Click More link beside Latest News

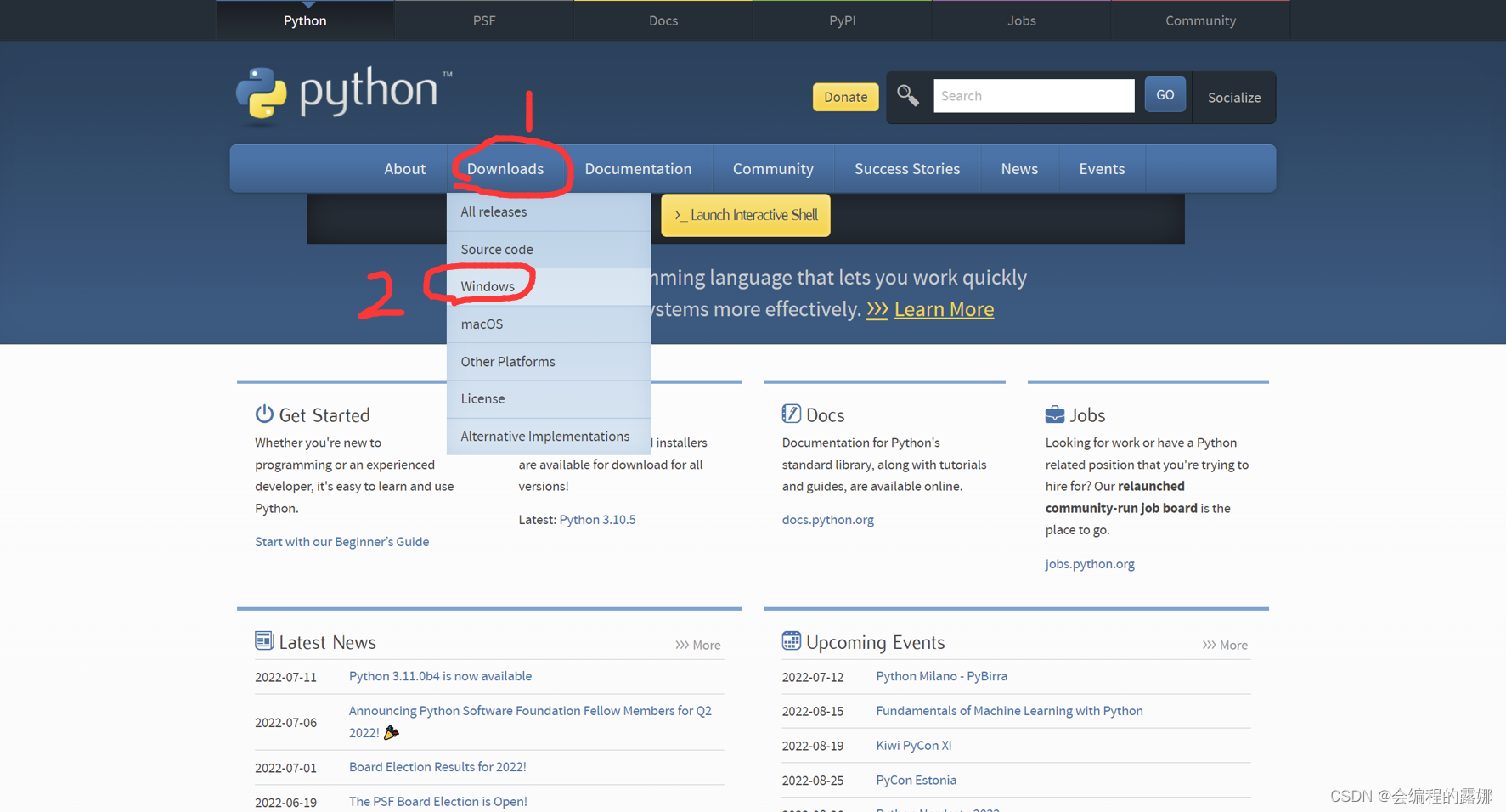(x=698, y=646)
